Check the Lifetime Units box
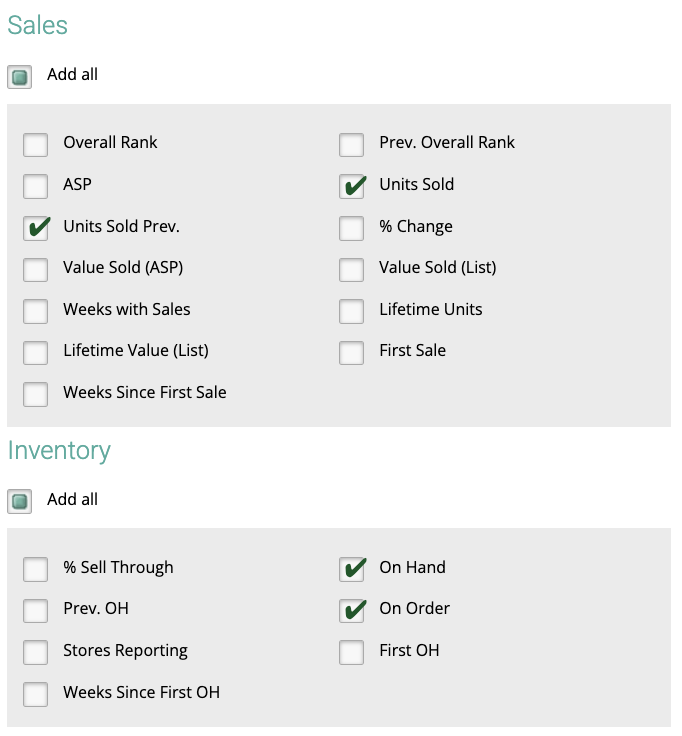The width and height of the screenshot is (682, 736). (351, 311)
